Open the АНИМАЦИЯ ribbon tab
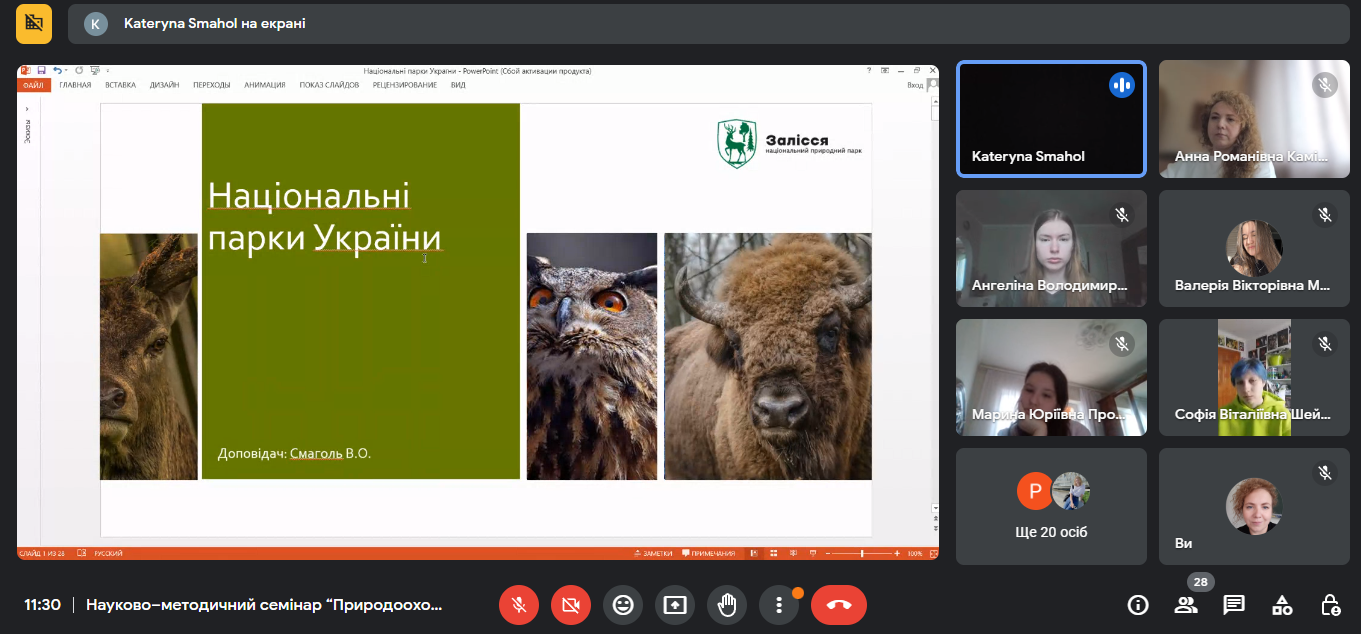Viewport: 1361px width, 634px height. pyautogui.click(x=265, y=85)
